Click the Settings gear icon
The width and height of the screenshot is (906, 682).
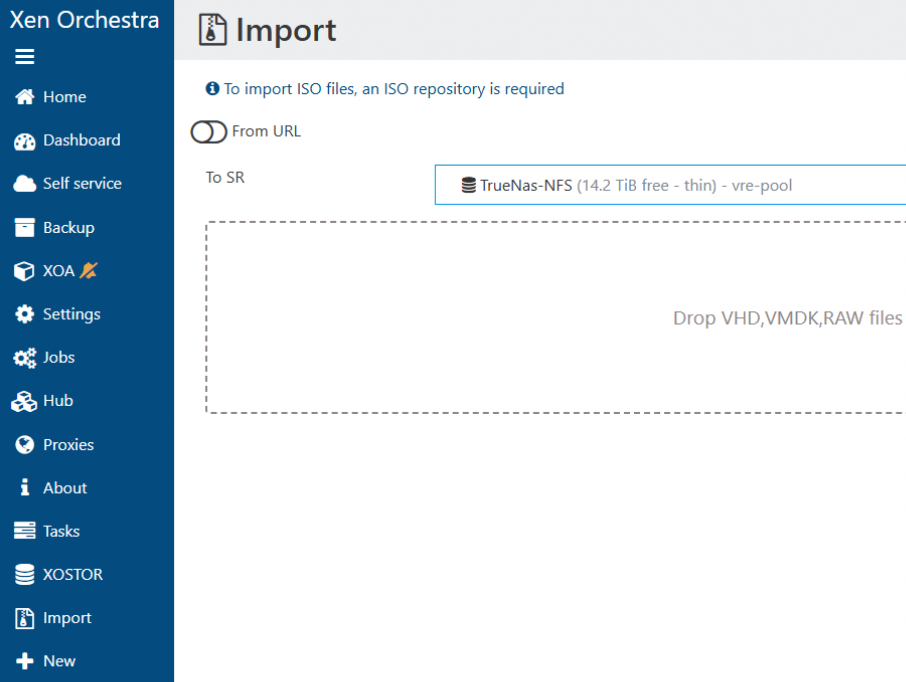point(24,314)
